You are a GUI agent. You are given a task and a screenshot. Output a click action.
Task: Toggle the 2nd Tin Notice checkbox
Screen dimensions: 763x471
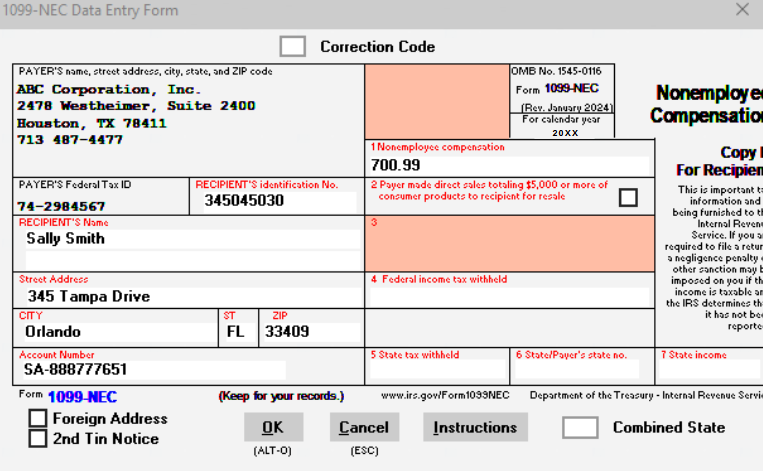click(x=38, y=438)
